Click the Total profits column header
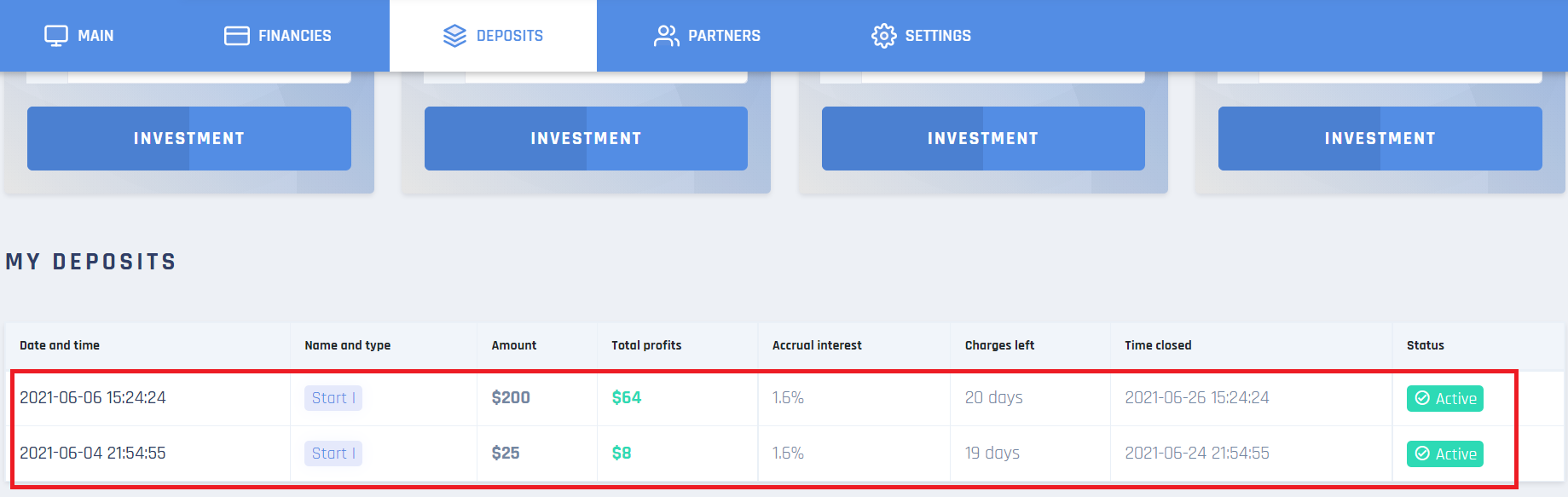Viewport: 1568px width, 497px height. pos(646,345)
